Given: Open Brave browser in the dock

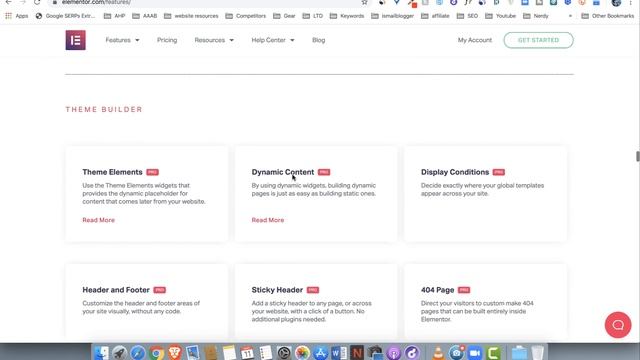Looking at the screenshot, I should click(x=175, y=352).
